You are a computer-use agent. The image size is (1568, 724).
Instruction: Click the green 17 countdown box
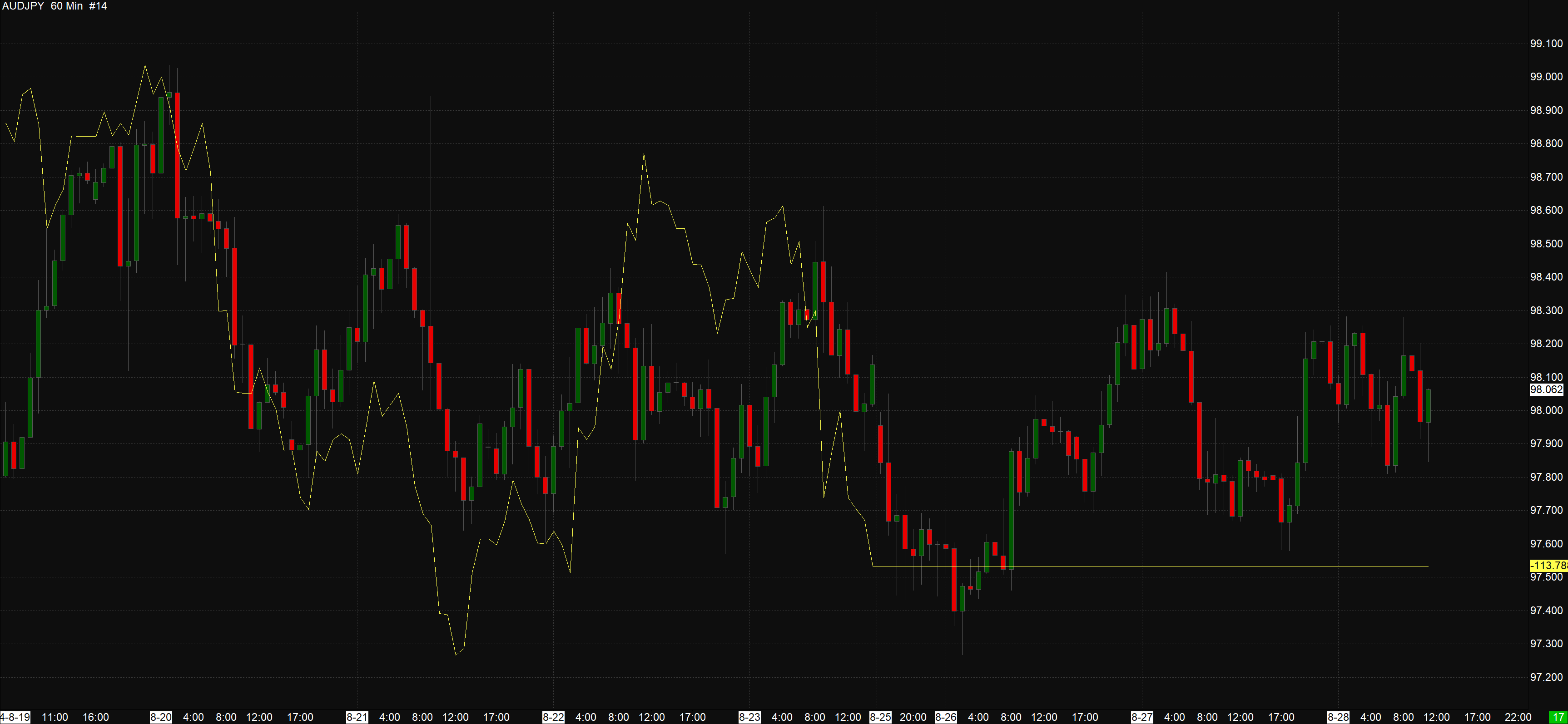(x=1558, y=717)
